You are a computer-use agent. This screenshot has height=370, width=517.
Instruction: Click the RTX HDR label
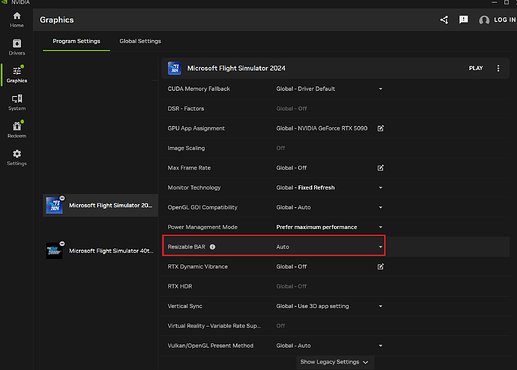(x=180, y=286)
